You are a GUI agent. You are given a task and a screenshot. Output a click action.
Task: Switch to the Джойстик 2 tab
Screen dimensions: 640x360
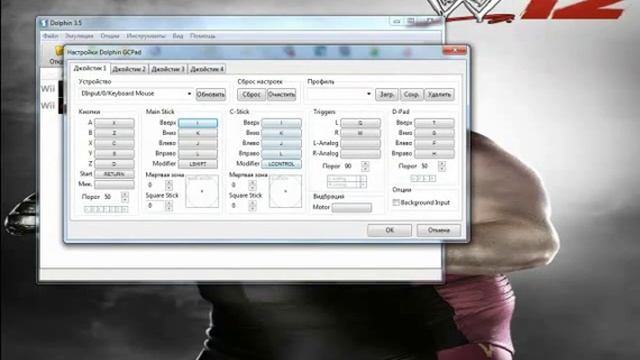point(129,69)
